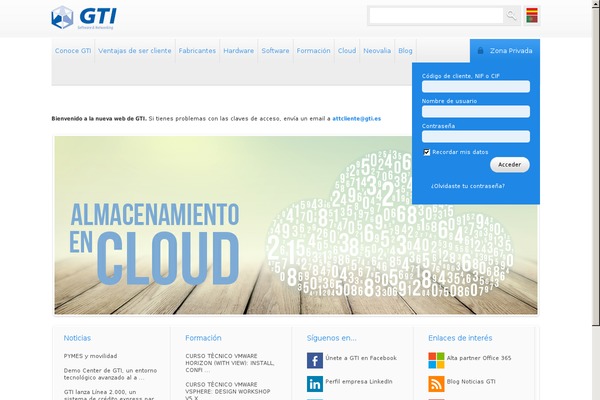Click the Office 365 colored squares icon

(x=436, y=360)
